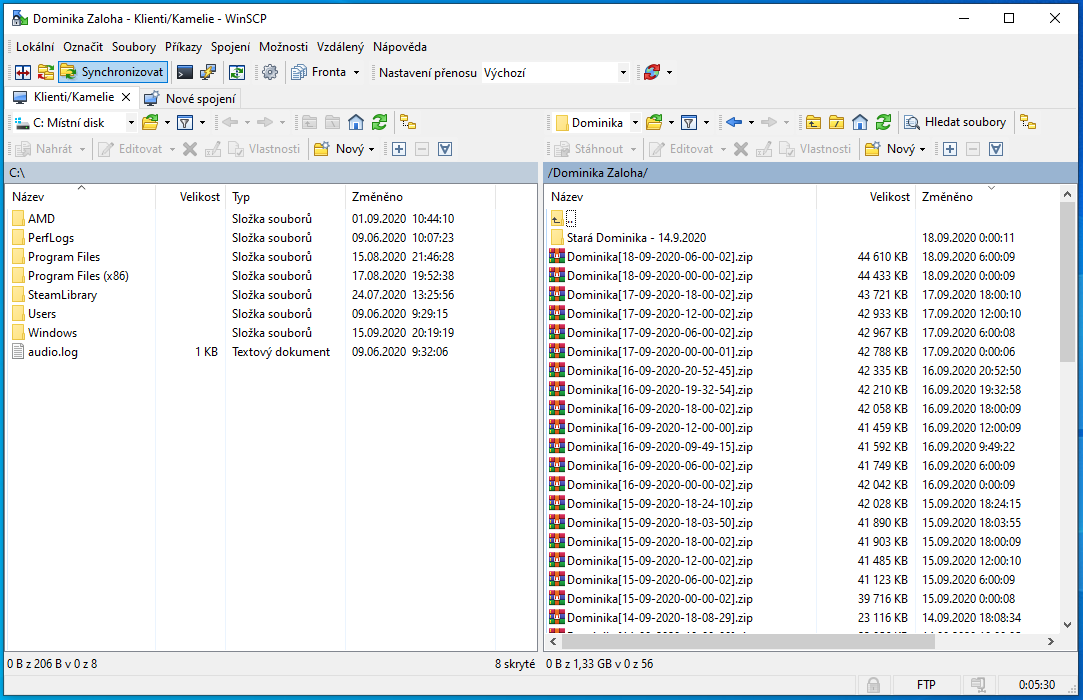Screen dimensions: 1083x700
Task: Click the Hledat soubory button
Action: coord(956,122)
